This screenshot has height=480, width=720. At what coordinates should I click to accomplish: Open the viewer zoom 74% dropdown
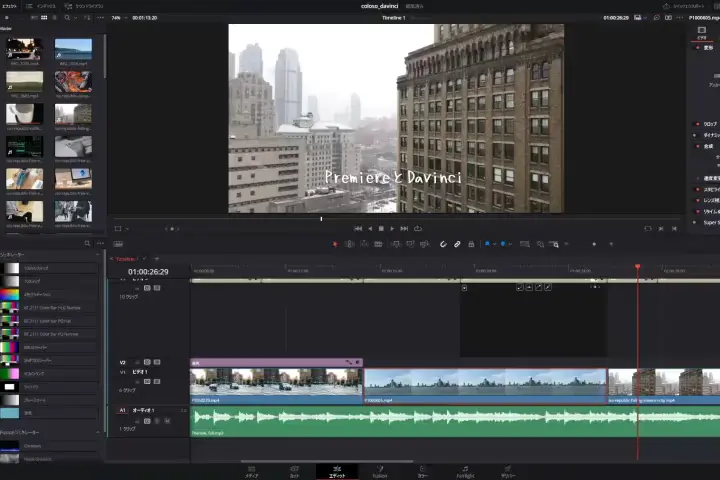(125, 18)
